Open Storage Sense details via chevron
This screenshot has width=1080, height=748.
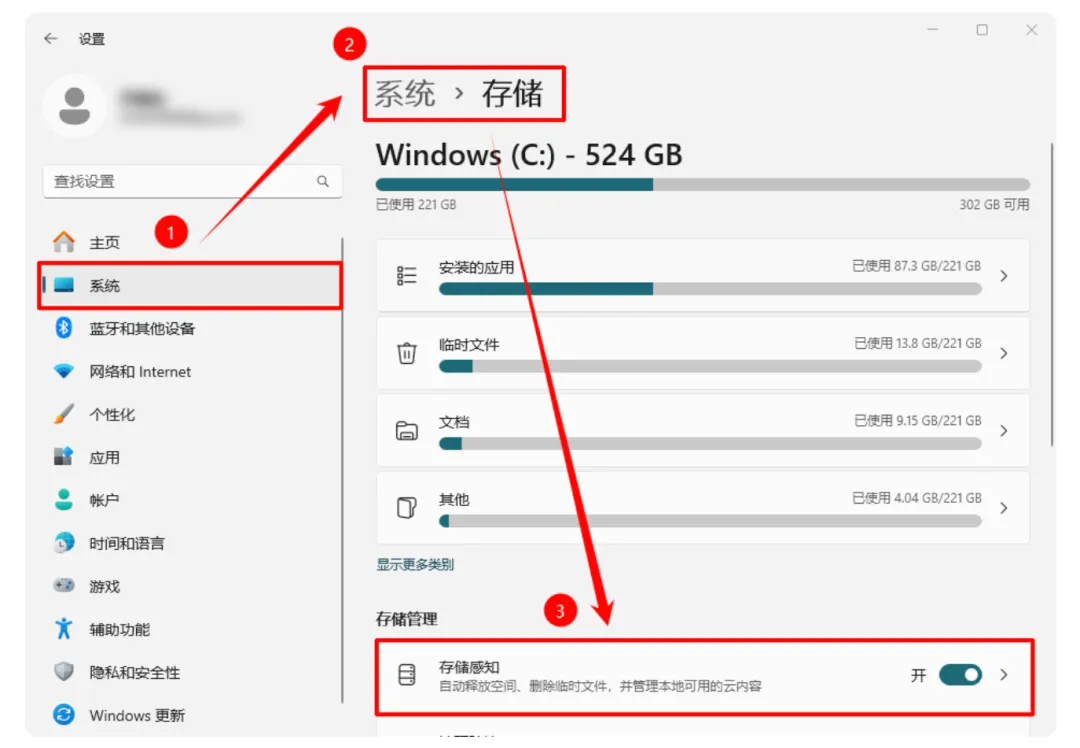[x=1004, y=675]
